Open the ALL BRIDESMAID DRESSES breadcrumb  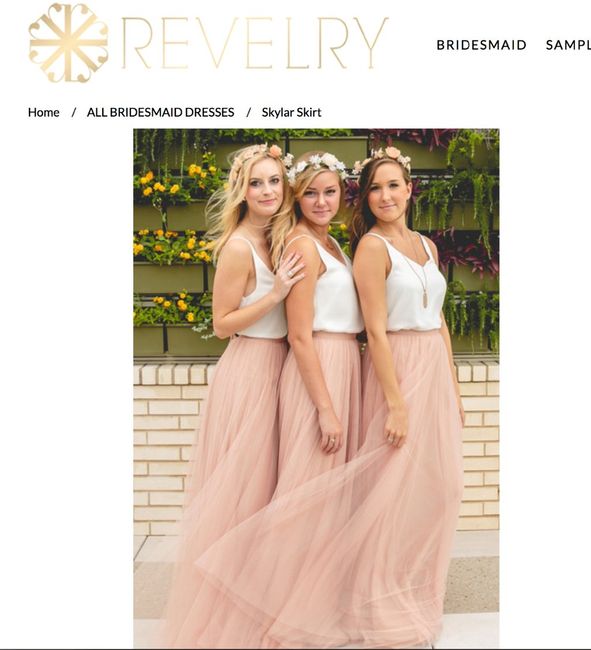tap(160, 112)
